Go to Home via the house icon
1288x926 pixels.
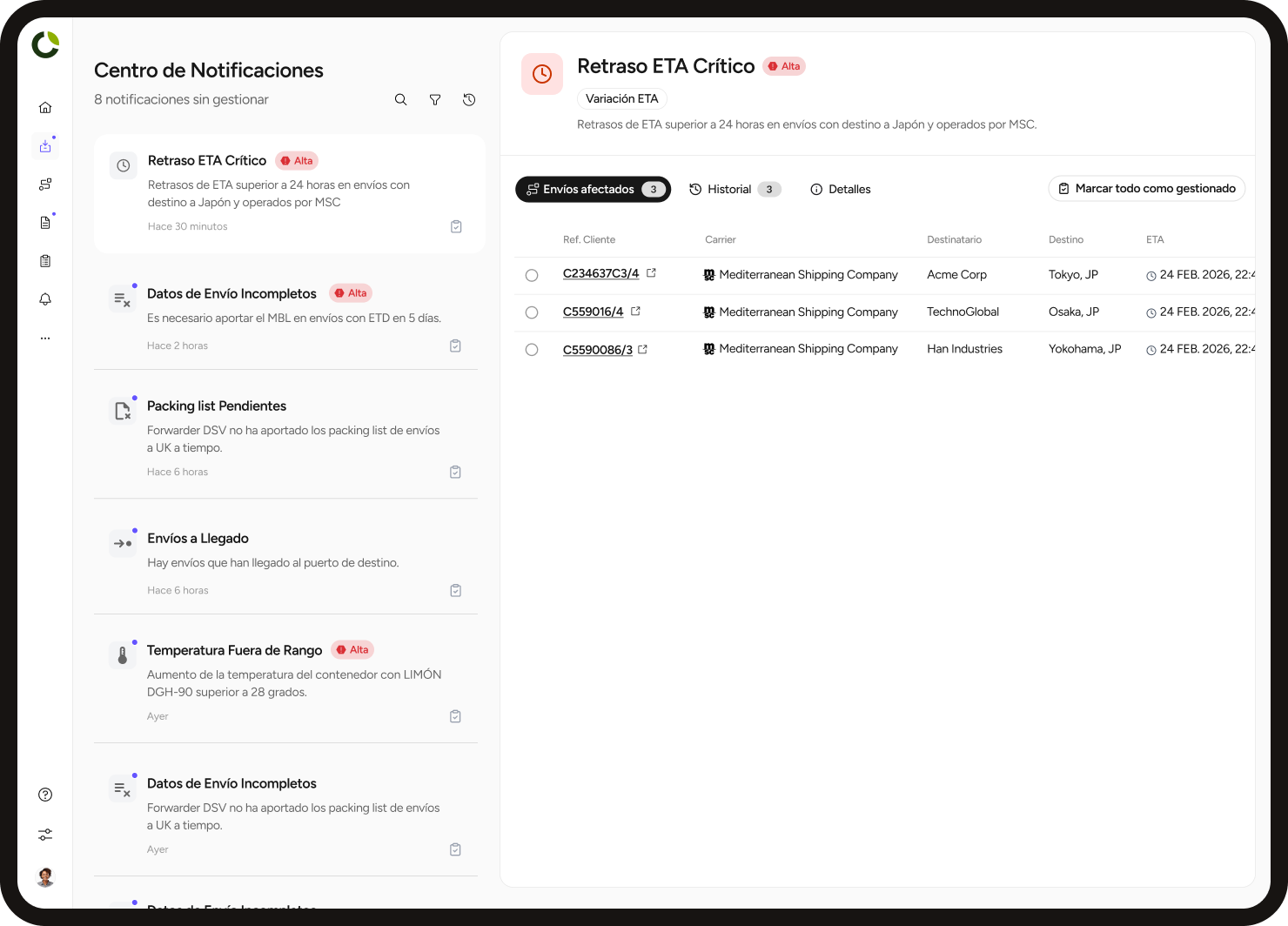[x=45, y=106]
